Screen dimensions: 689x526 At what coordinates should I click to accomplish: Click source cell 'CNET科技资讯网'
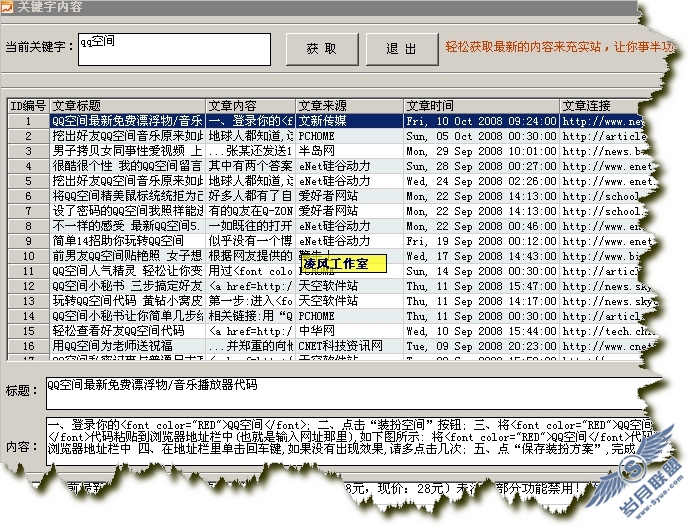pyautogui.click(x=350, y=346)
